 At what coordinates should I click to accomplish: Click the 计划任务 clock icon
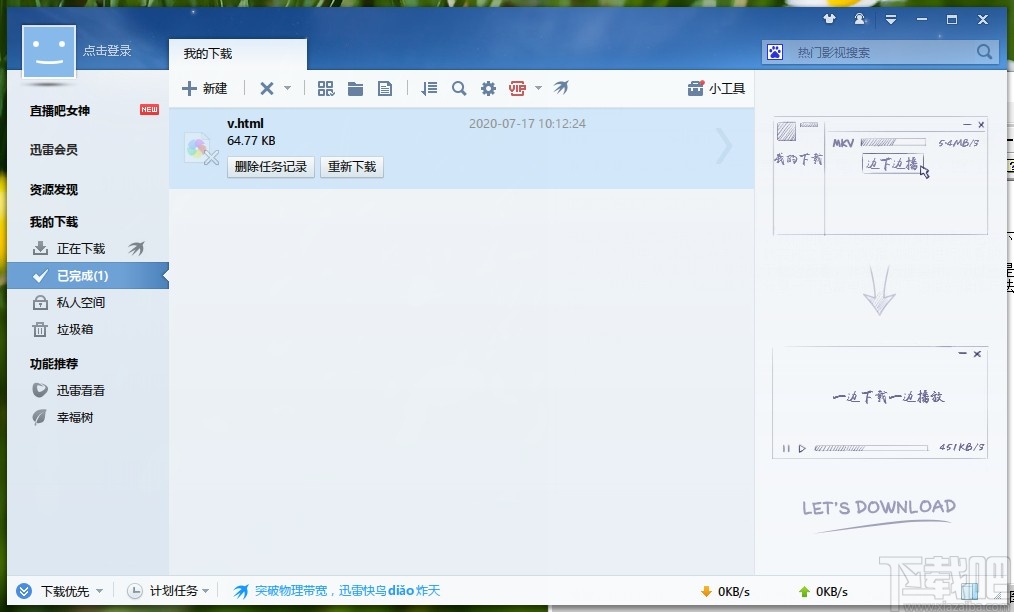(x=135, y=591)
